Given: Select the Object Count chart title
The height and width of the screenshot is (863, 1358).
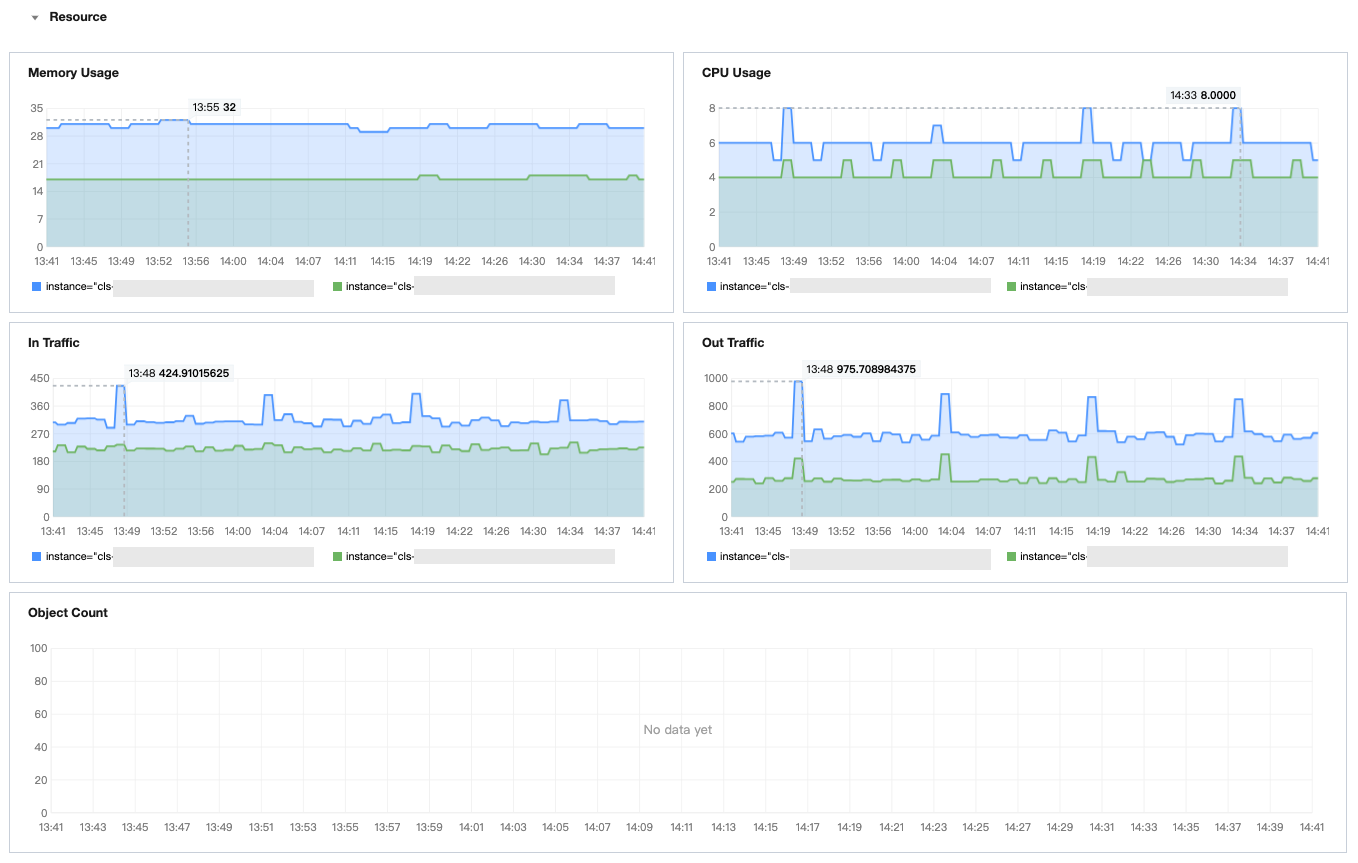Looking at the screenshot, I should tap(68, 613).
